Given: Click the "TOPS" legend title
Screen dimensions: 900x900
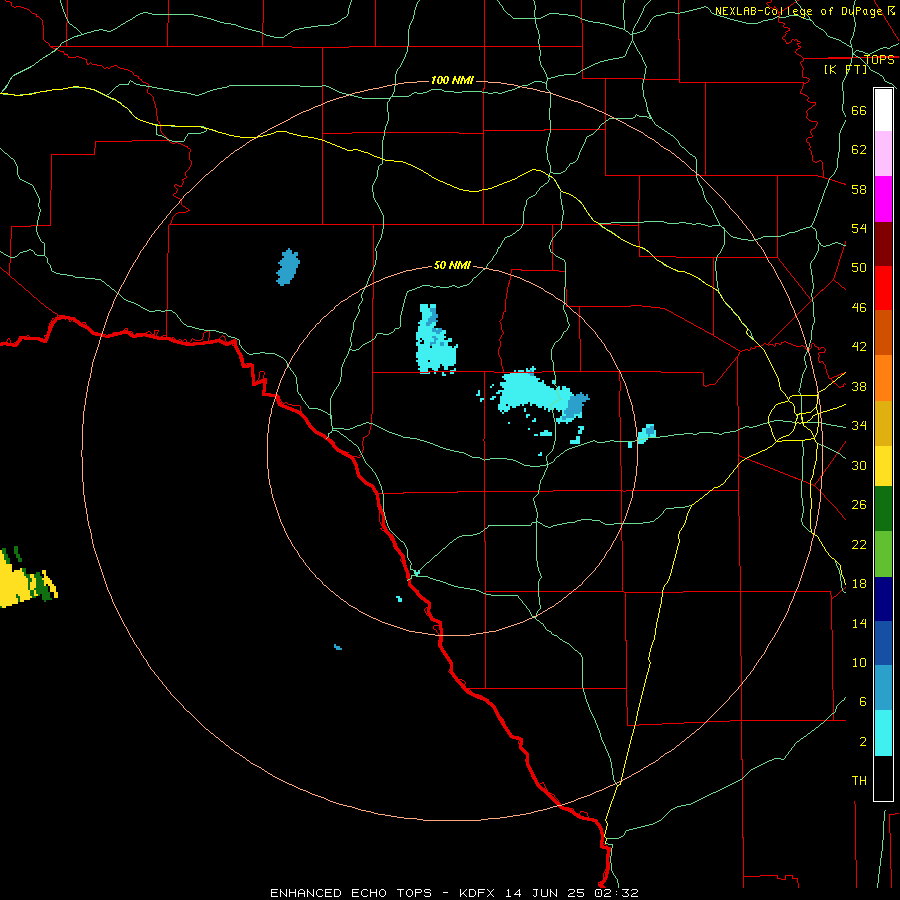Looking at the screenshot, I should 879,60.
